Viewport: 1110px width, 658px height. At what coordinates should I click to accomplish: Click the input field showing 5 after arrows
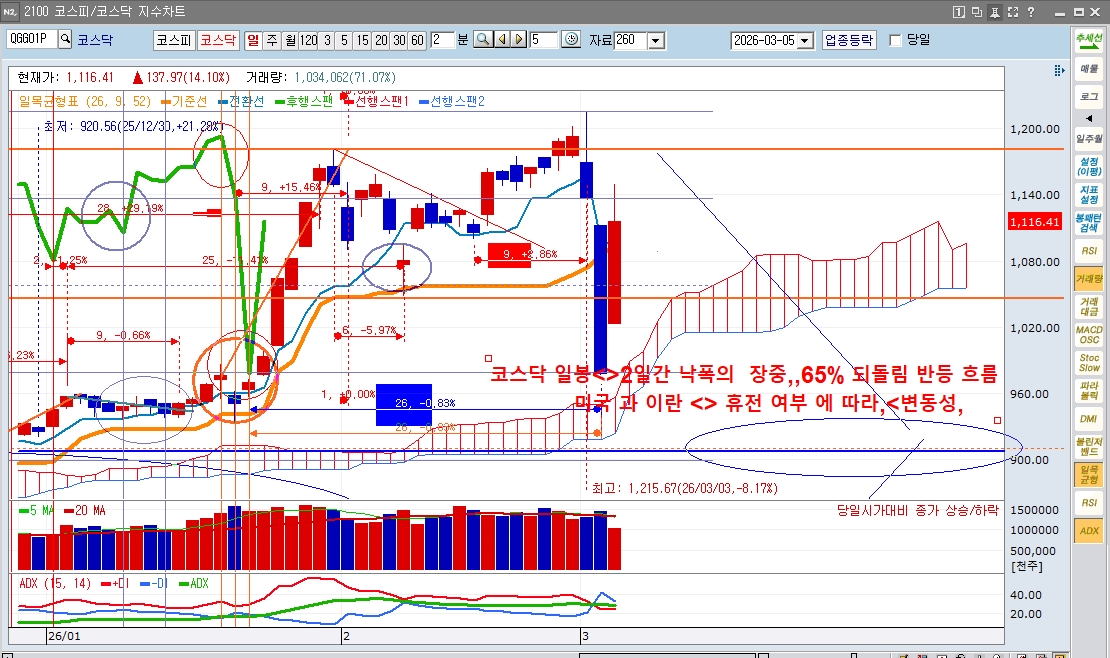[x=544, y=40]
